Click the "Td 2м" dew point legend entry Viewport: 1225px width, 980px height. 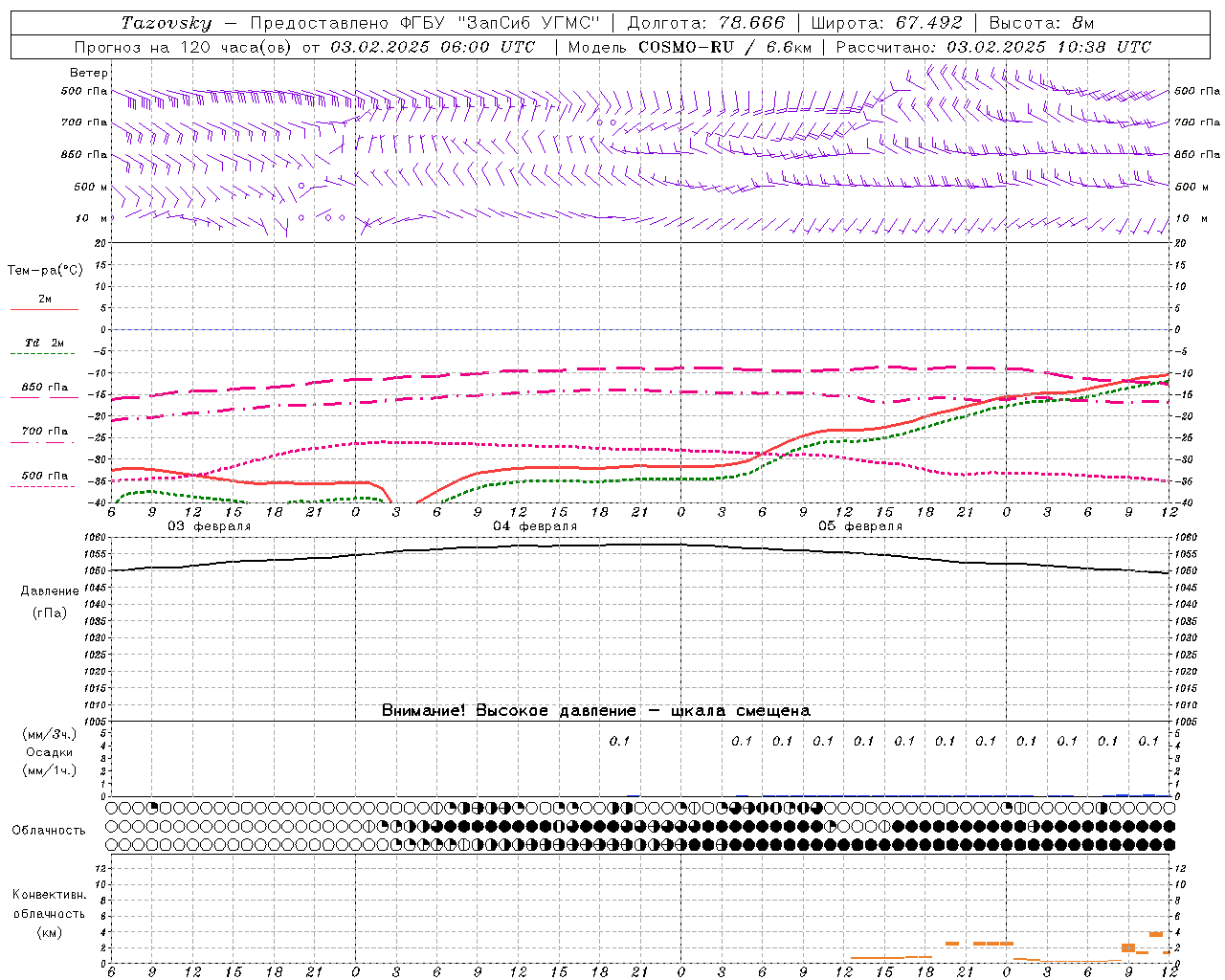[x=45, y=343]
